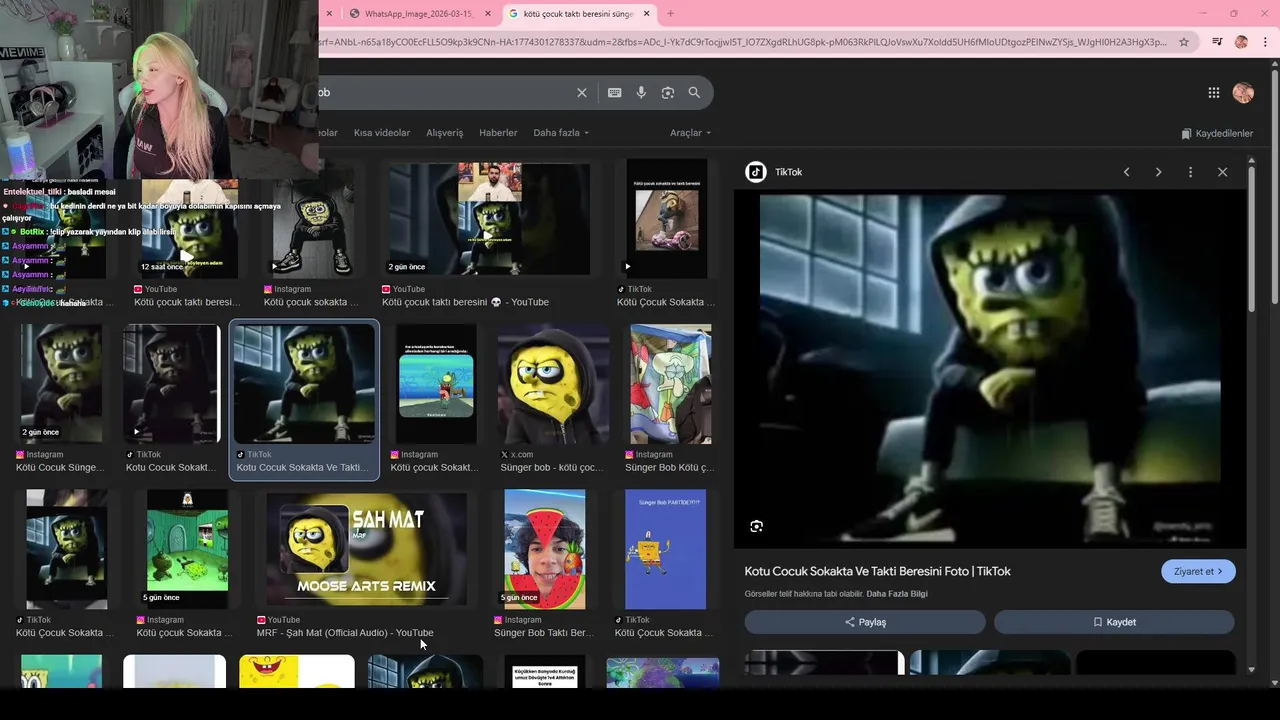Click the Chrome address bar URL
This screenshot has height=720, width=1280.
point(742,42)
